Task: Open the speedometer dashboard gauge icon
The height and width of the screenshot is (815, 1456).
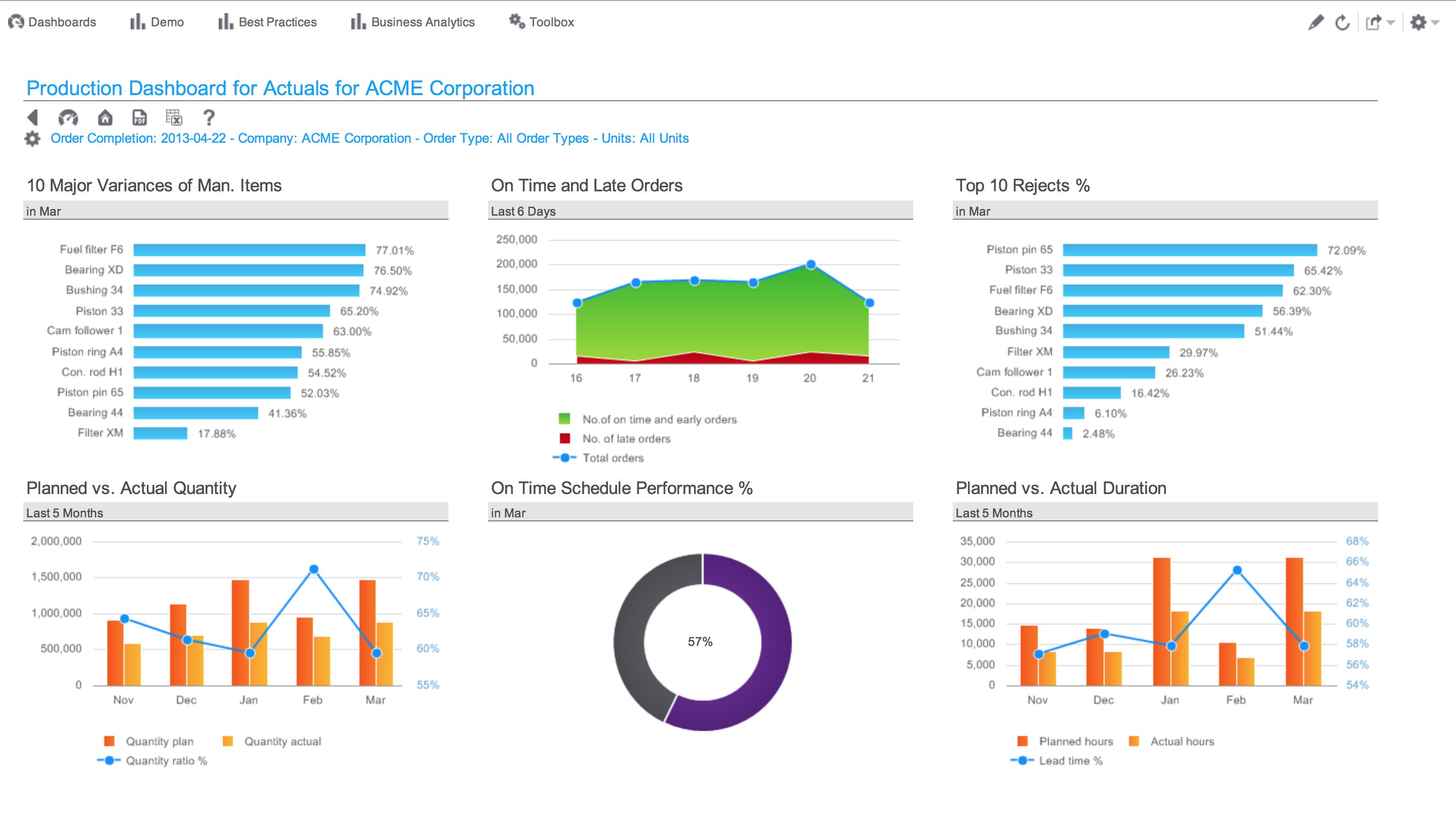Action: pos(68,117)
